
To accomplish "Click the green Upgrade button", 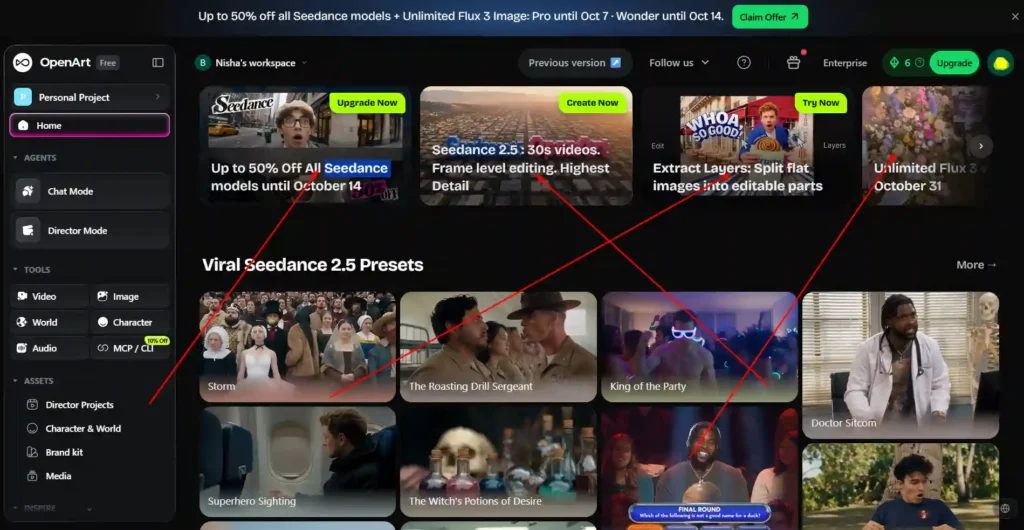I will (x=954, y=63).
